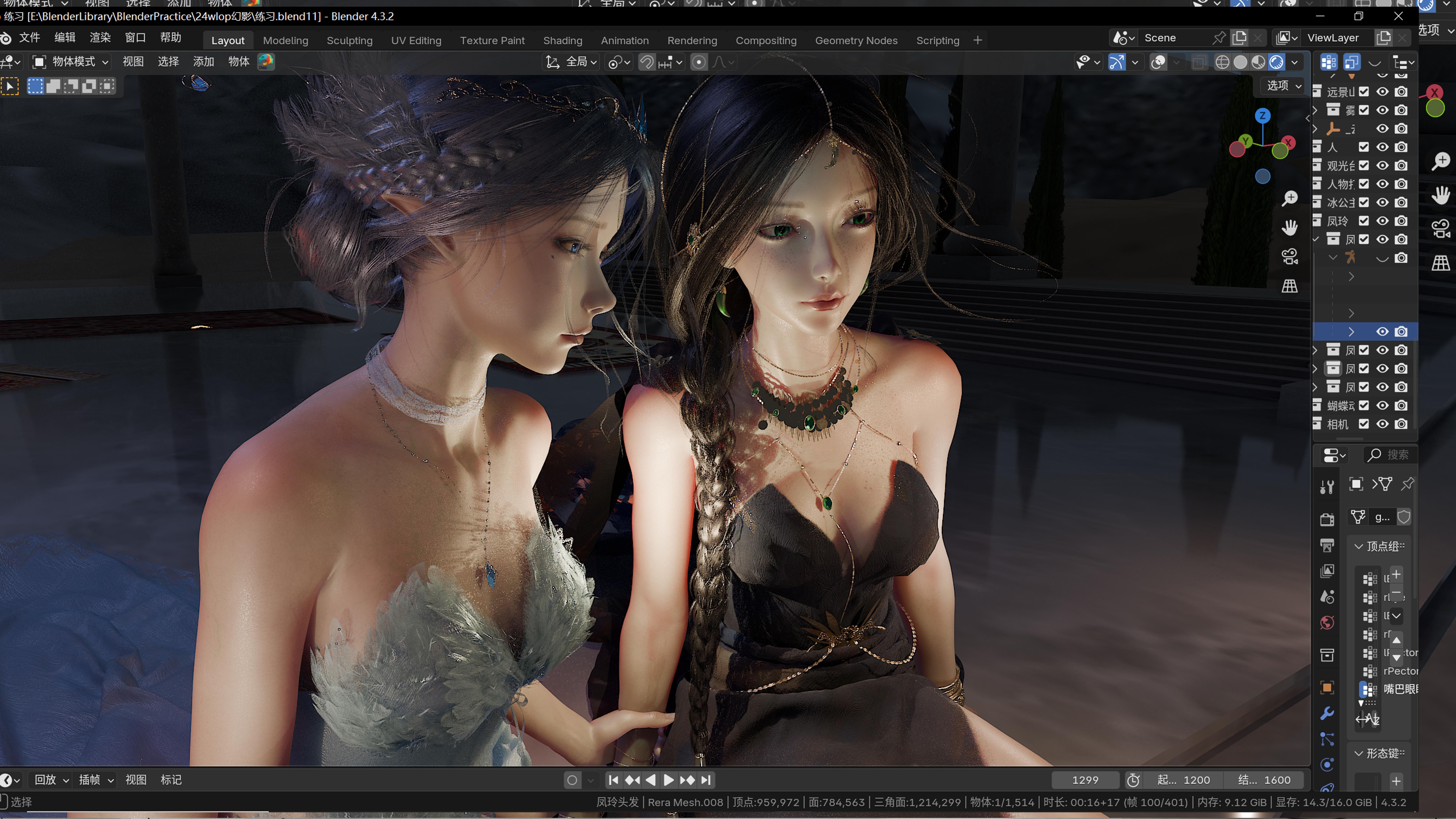1456x819 pixels.
Task: Uncheck 冰公主 collection checkbox
Action: tap(1364, 202)
